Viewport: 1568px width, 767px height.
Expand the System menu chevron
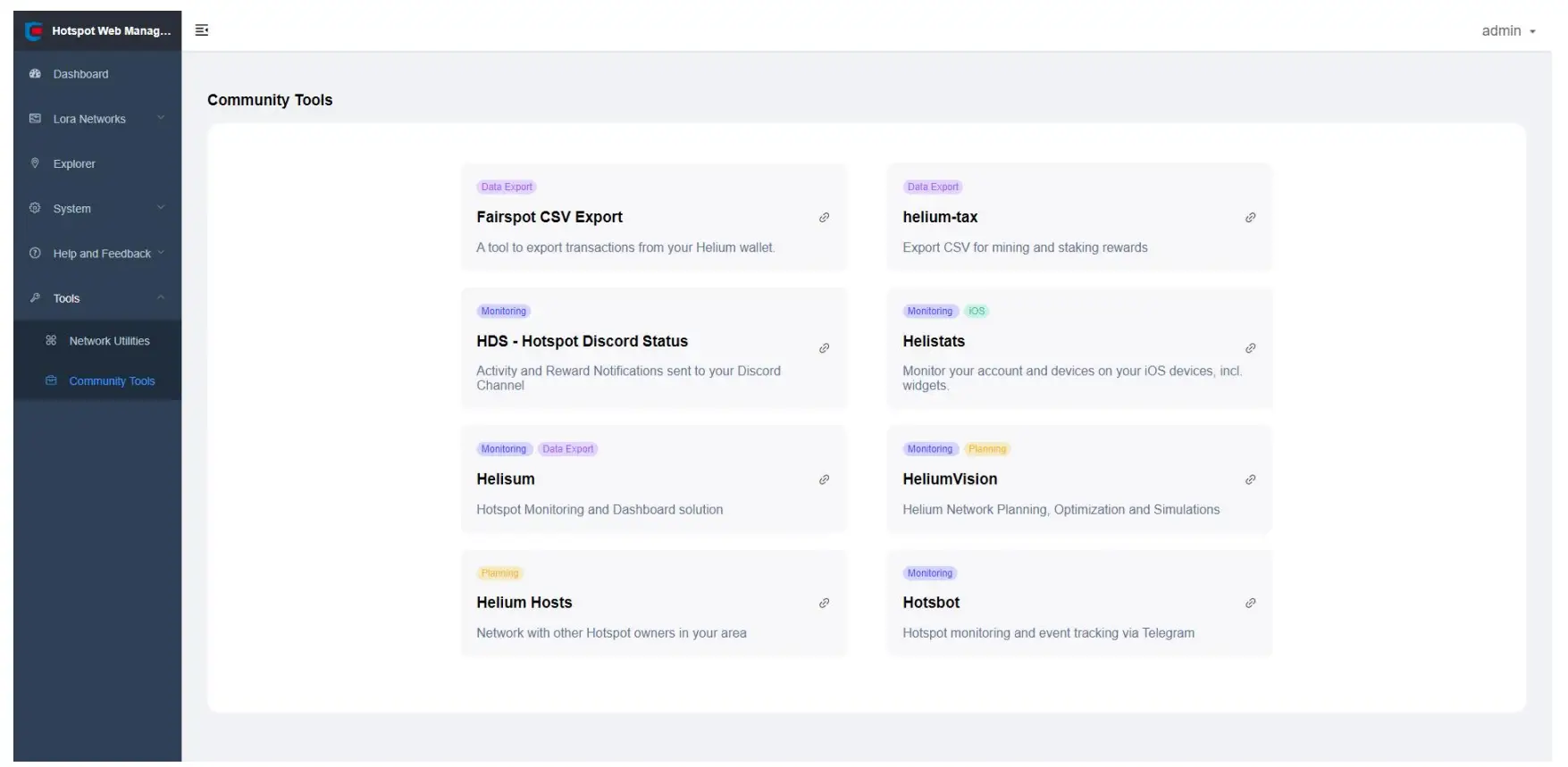(161, 208)
